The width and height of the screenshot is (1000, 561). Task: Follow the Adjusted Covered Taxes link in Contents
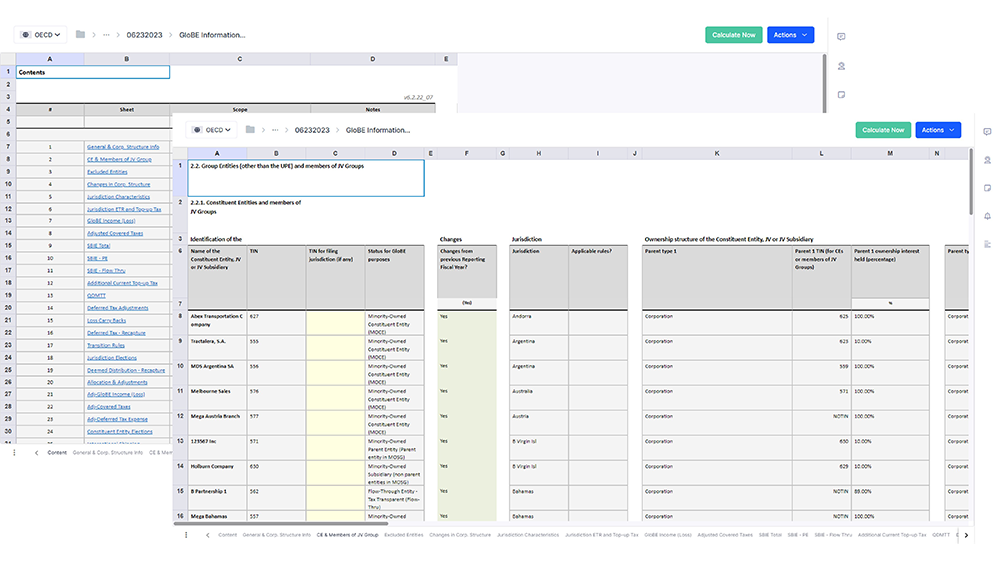(114, 233)
